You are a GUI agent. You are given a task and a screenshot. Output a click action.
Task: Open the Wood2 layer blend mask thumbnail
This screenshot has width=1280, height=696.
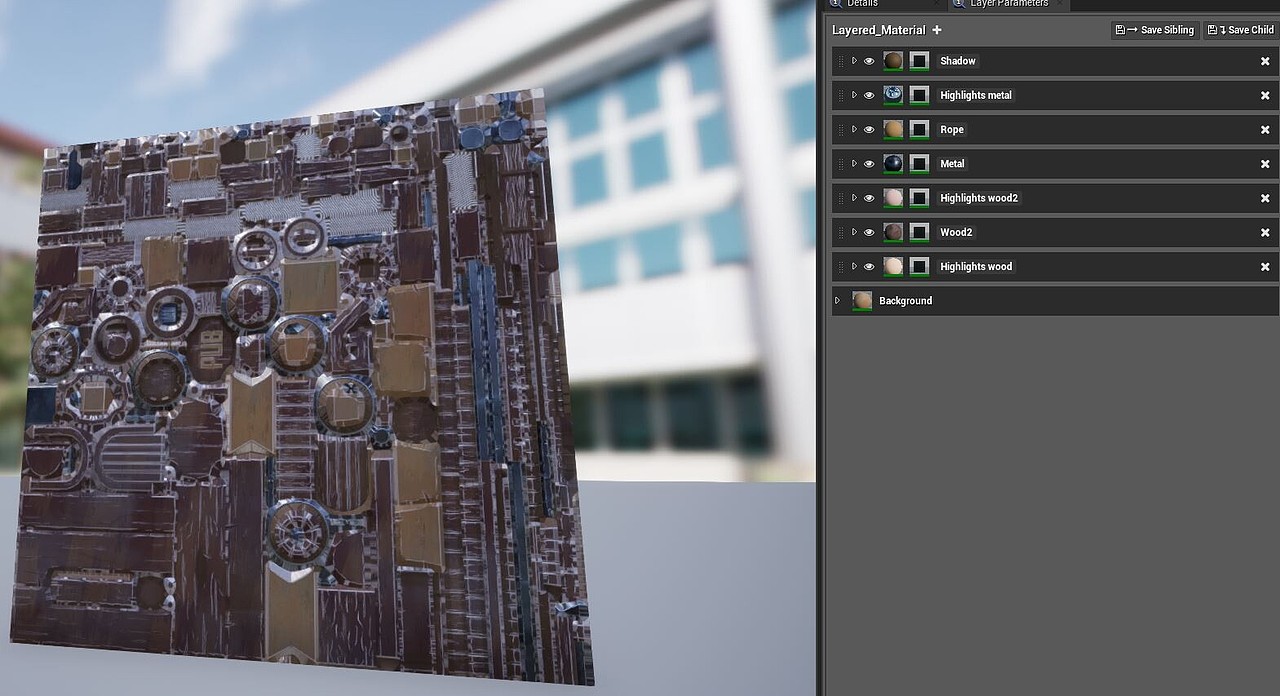[x=919, y=232]
